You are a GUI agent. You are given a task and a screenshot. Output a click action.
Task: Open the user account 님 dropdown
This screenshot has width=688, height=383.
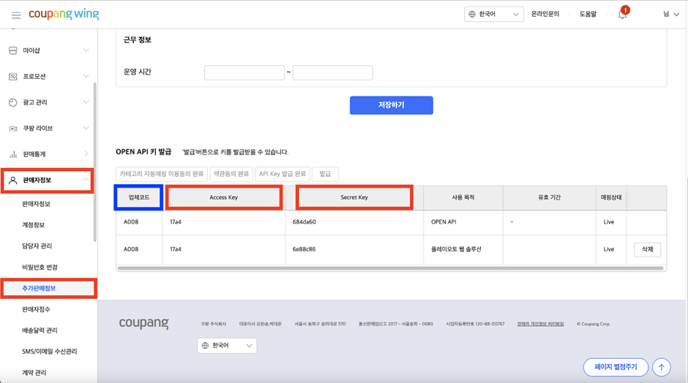671,14
